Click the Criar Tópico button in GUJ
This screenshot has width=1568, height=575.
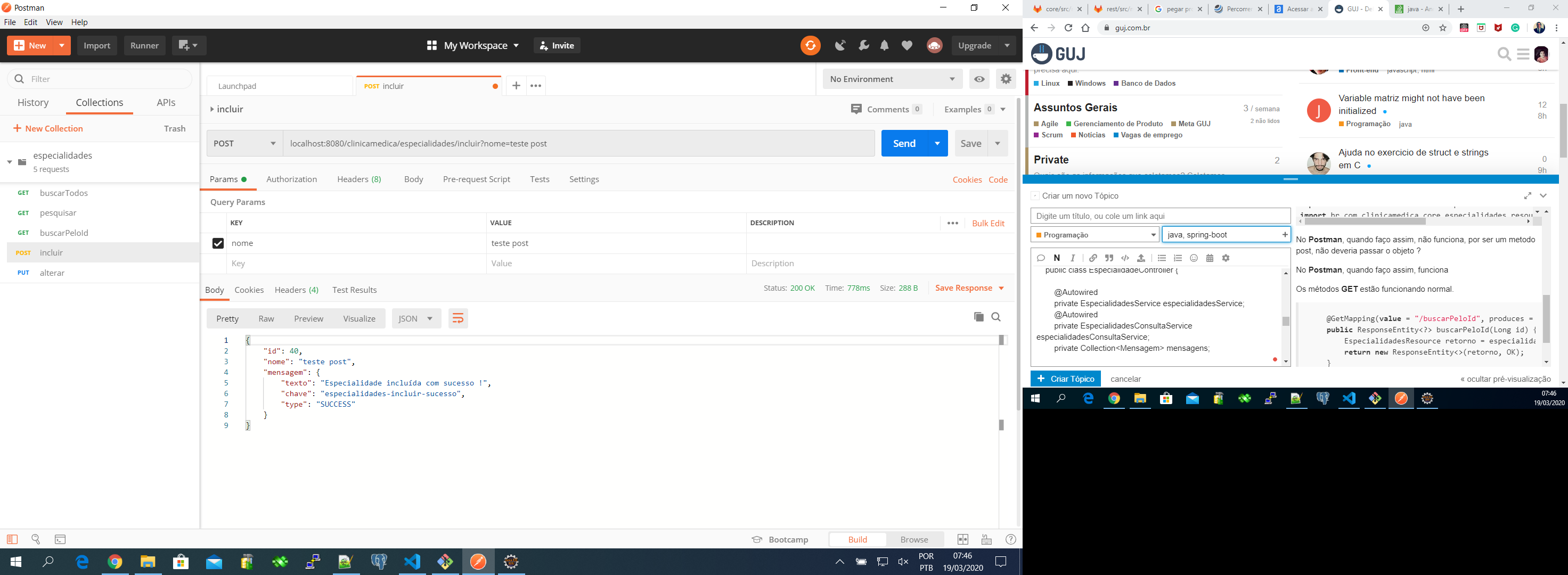tap(1065, 379)
